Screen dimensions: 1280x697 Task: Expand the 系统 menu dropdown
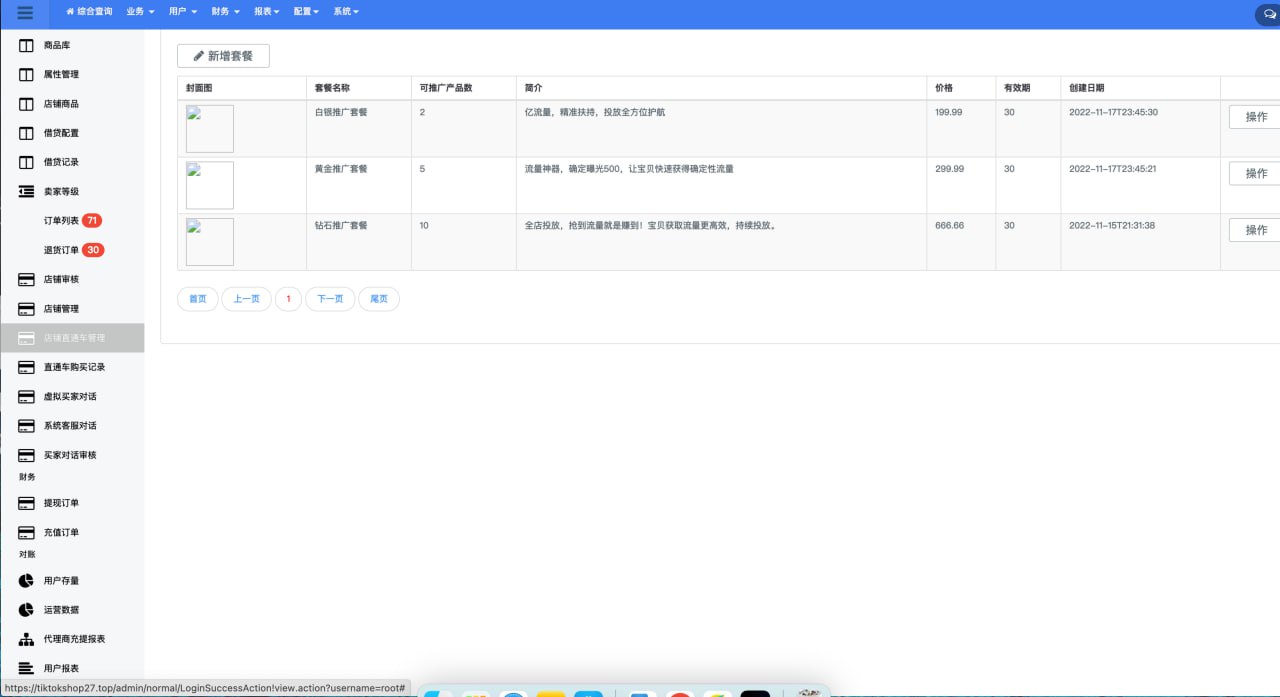point(344,12)
